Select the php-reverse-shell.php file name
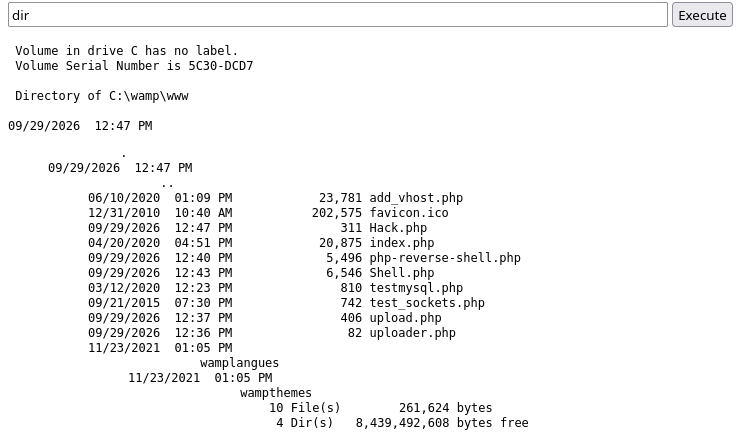The image size is (752, 443). tap(445, 258)
